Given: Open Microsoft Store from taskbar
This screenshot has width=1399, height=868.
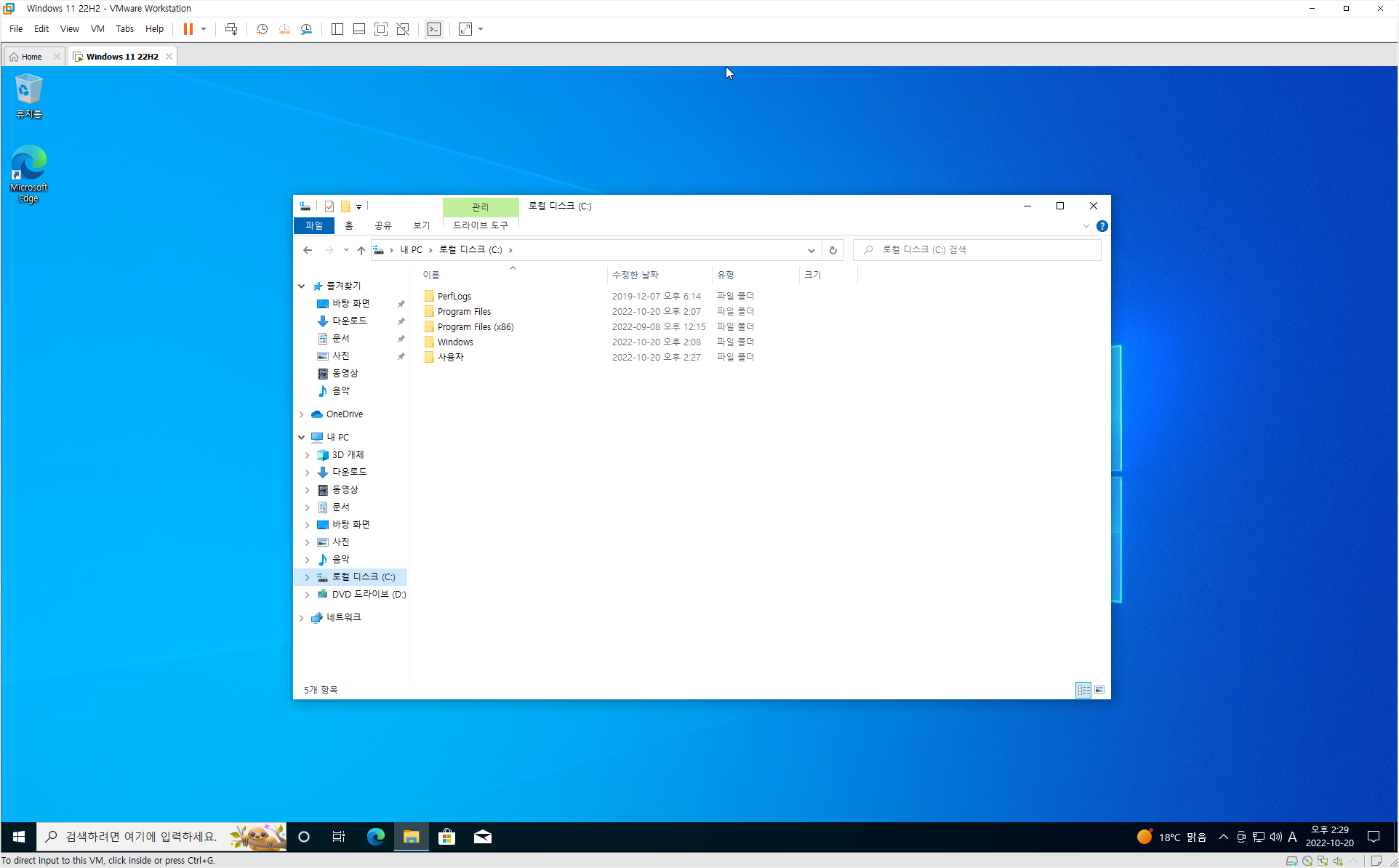Looking at the screenshot, I should [446, 837].
